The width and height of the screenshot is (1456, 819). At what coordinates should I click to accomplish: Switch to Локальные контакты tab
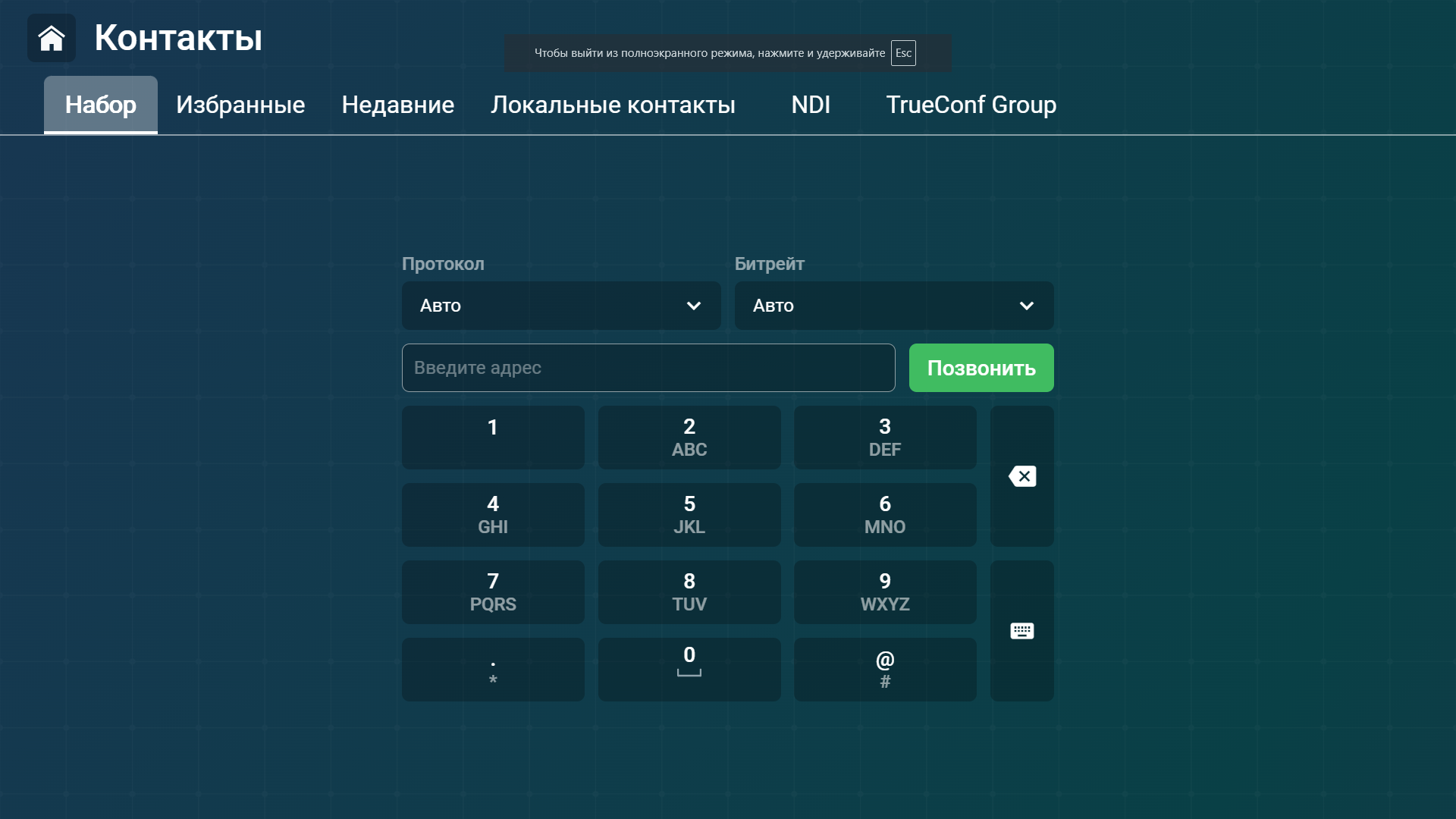pos(613,105)
